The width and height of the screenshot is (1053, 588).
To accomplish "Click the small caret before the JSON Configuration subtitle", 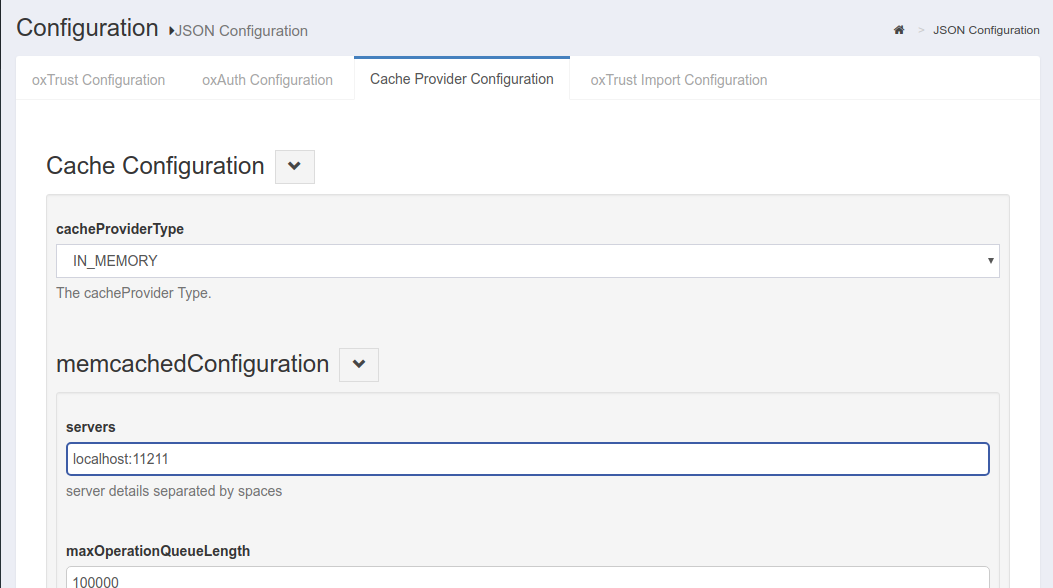I will 172,31.
